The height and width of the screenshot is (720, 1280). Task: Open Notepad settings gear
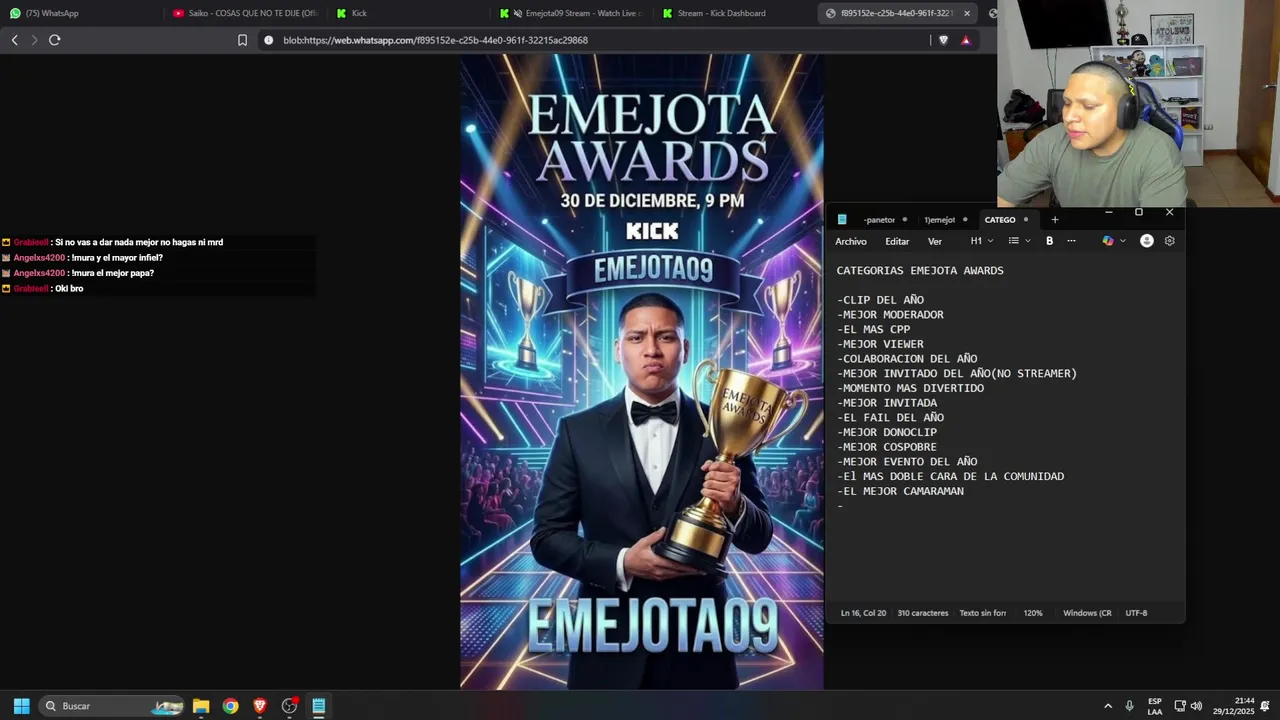tap(1169, 241)
